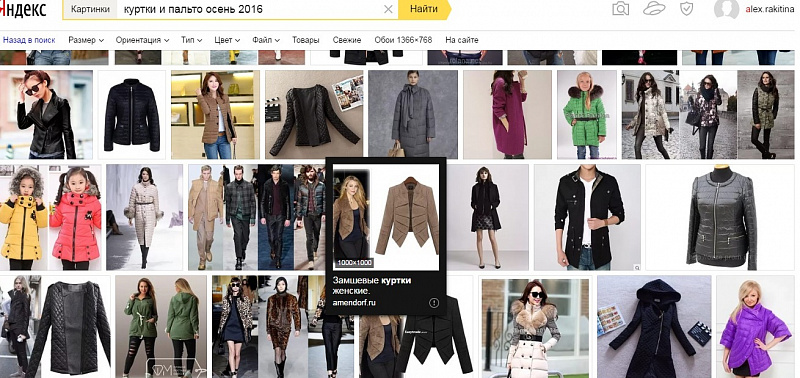Select the На сайте filter
This screenshot has width=800, height=378.
tap(462, 40)
